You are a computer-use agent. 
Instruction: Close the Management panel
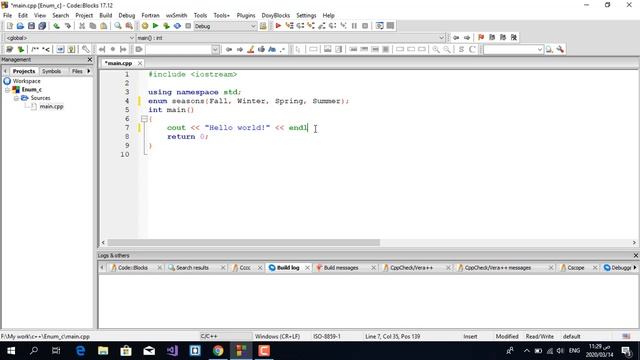pyautogui.click(x=90, y=60)
